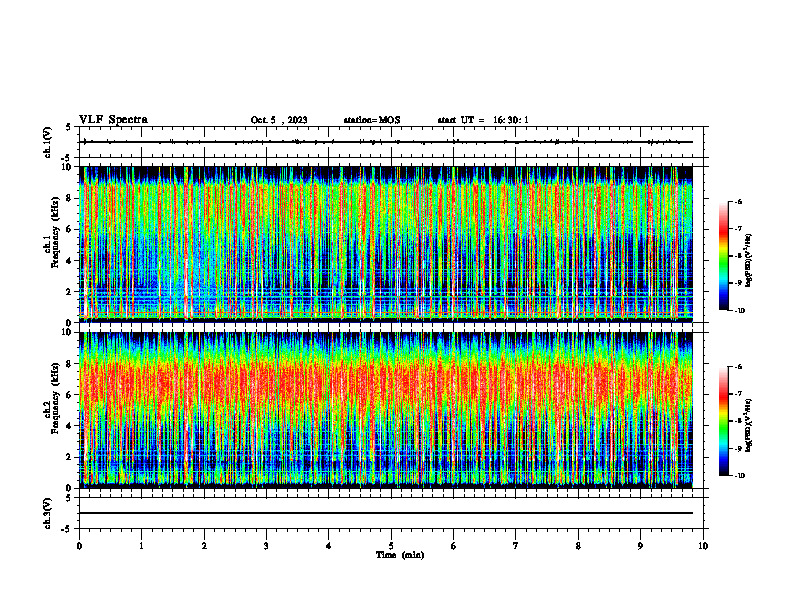Click the "station=MOS" header label
This screenshot has width=792, height=612.
pyautogui.click(x=372, y=120)
